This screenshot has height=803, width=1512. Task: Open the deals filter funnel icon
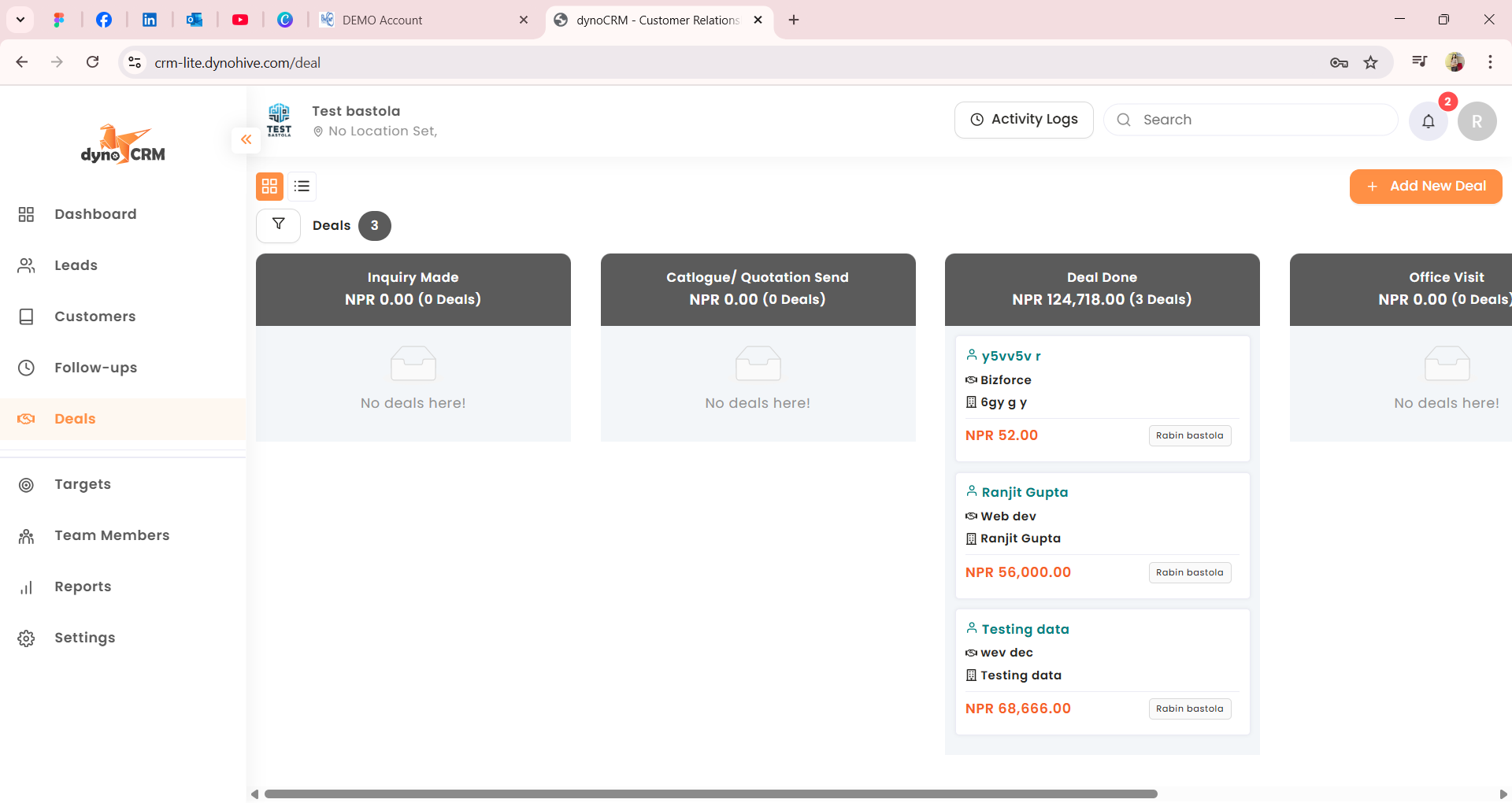pos(278,225)
